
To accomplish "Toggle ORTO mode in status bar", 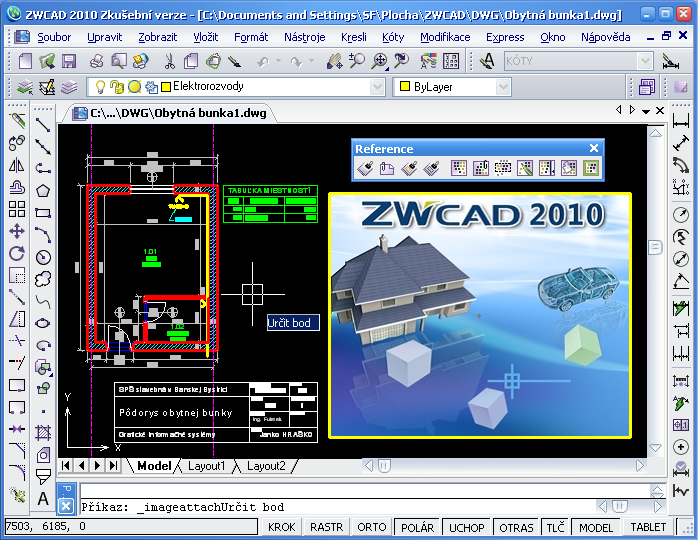I will [371, 527].
